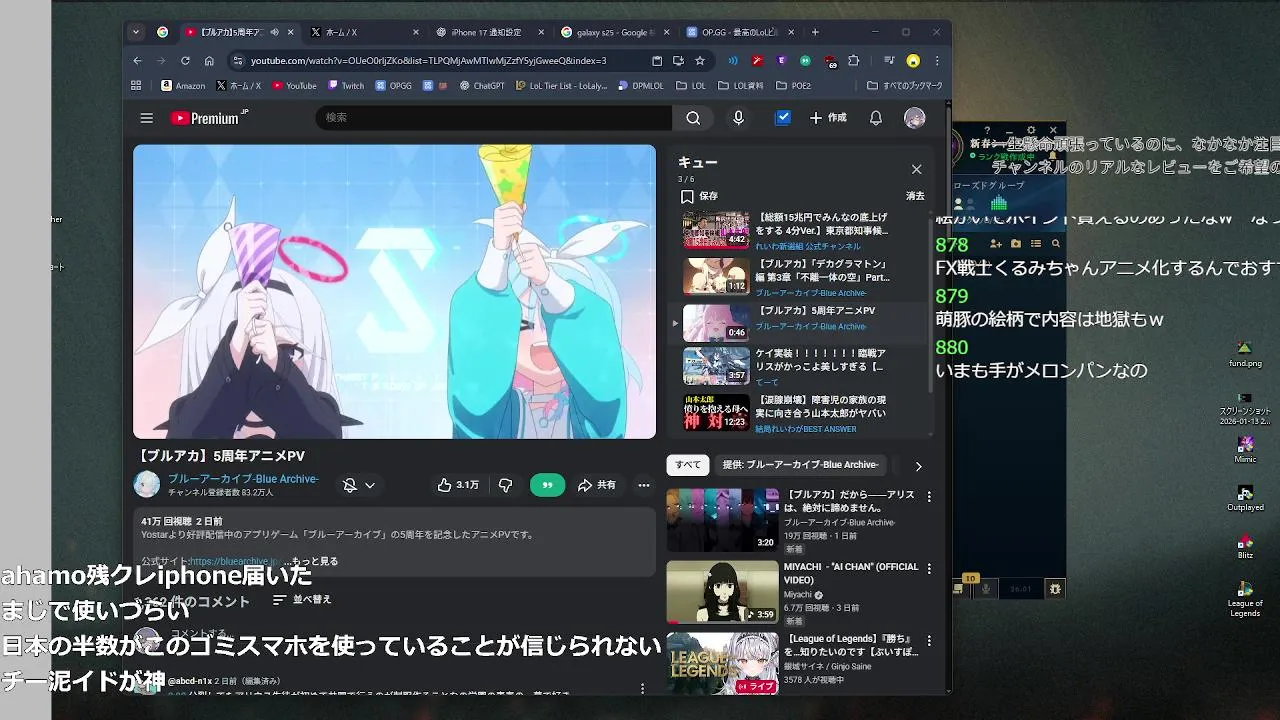1280x720 pixels.
Task: Switch to iPhone 17 通知設定 tab
Action: click(488, 32)
